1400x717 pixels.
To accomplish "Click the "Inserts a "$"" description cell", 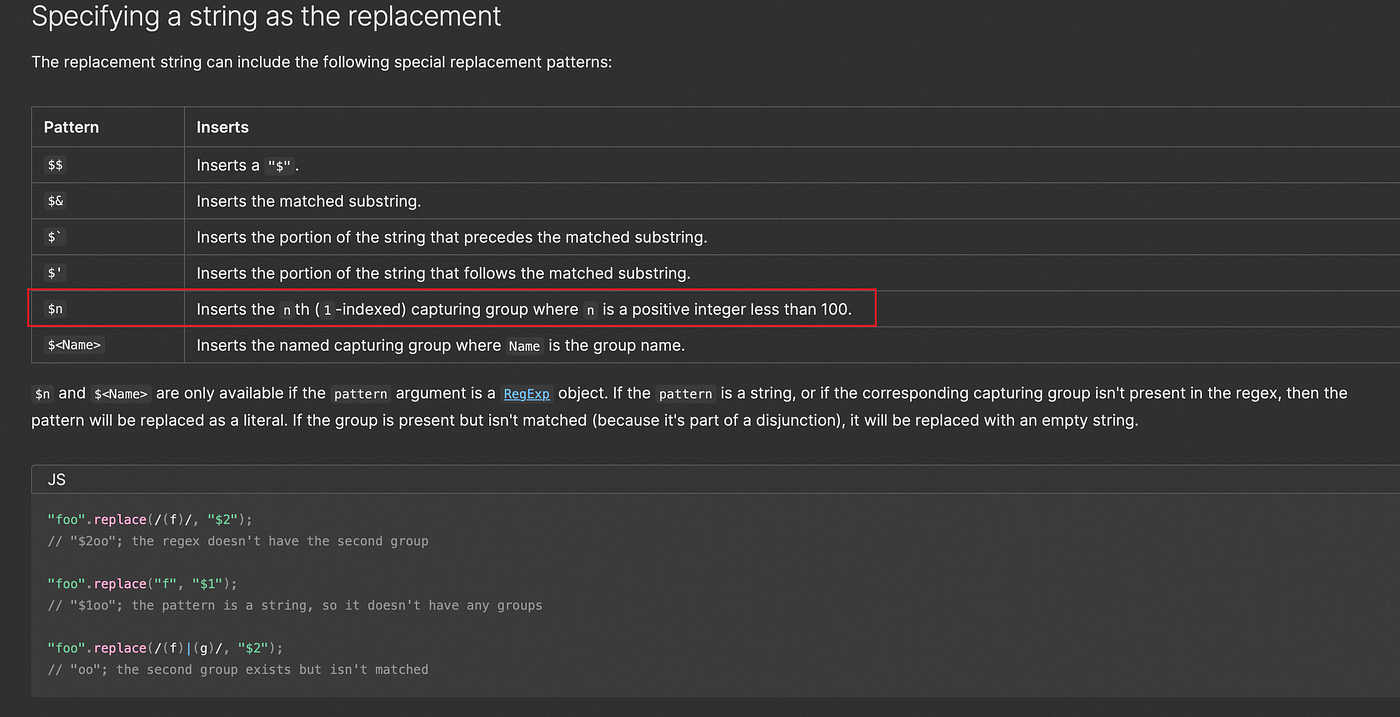I will point(248,165).
